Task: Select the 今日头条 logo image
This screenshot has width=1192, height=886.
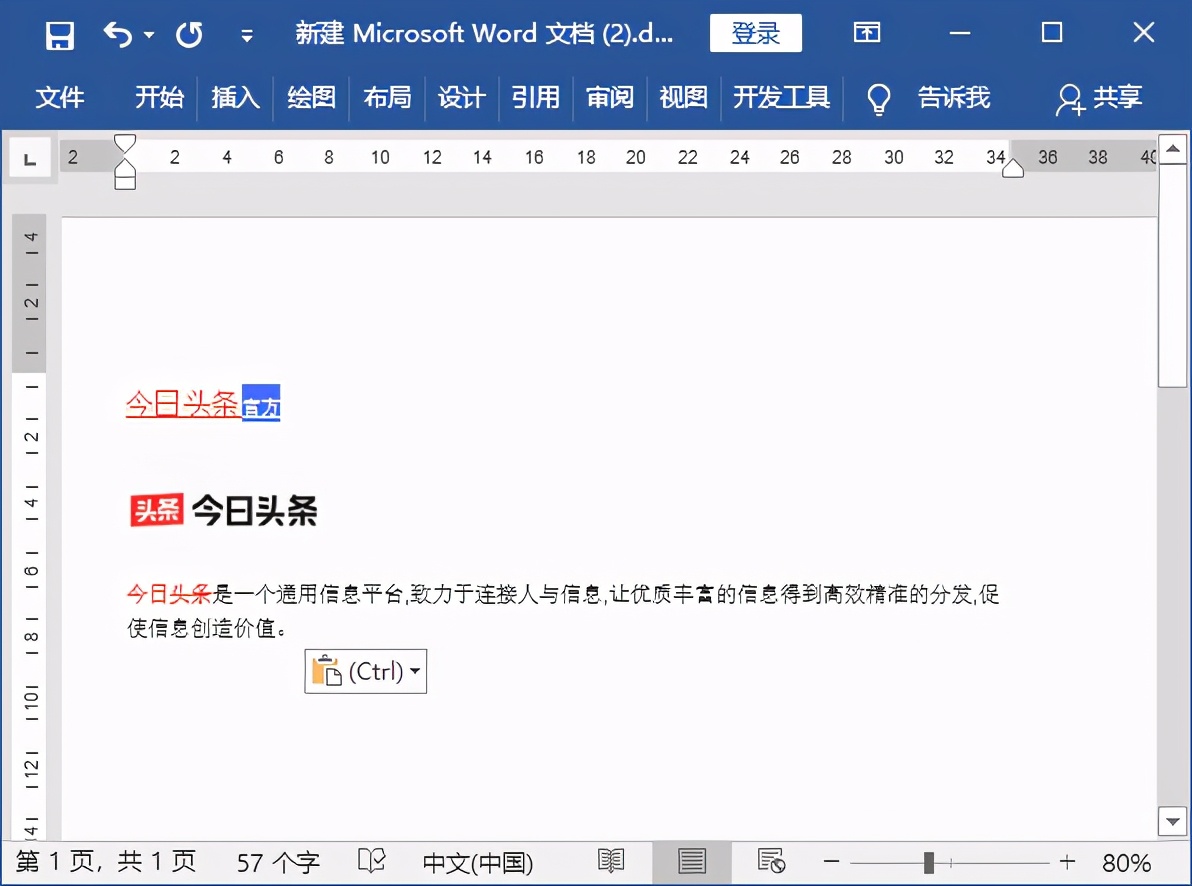Action: tap(224, 510)
